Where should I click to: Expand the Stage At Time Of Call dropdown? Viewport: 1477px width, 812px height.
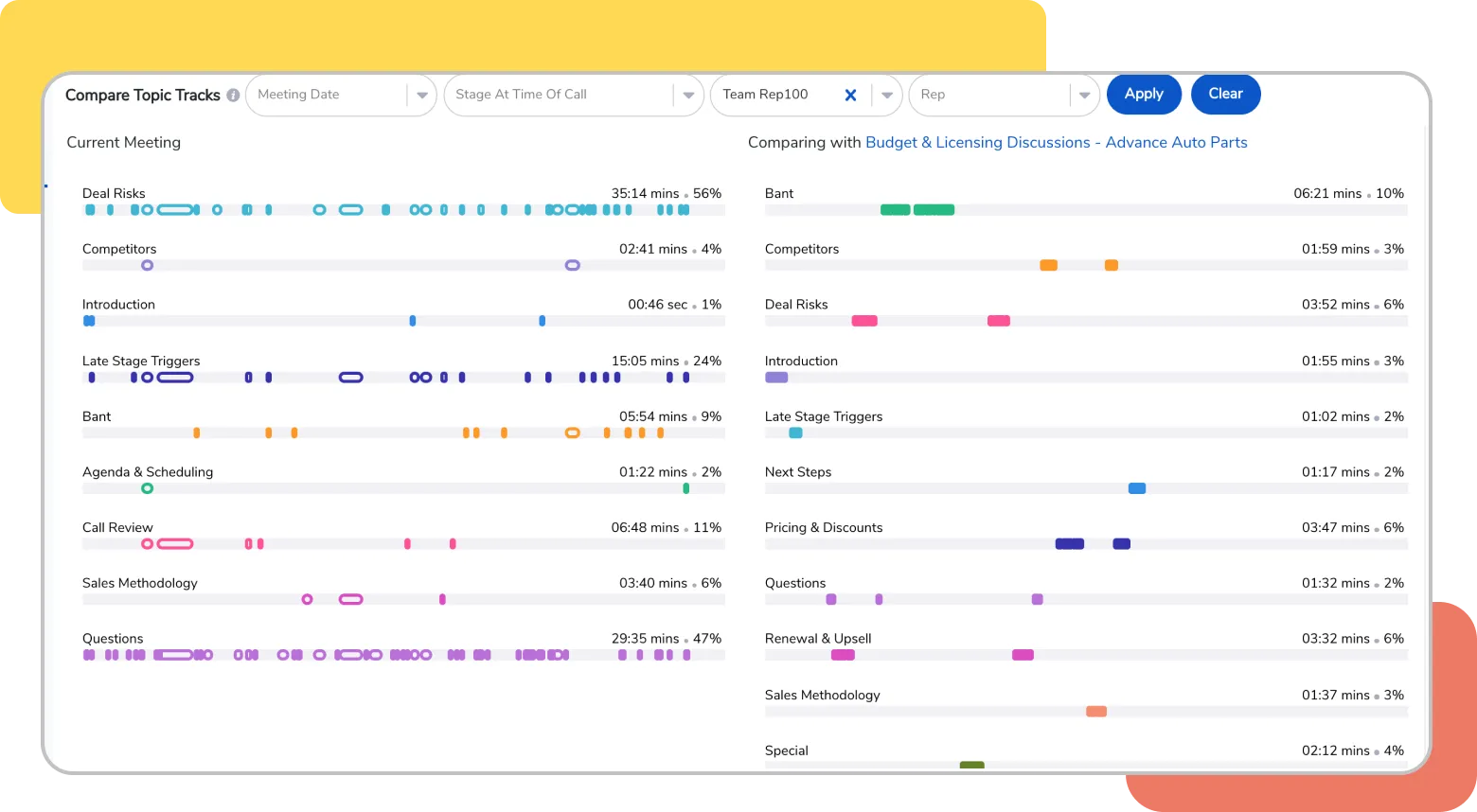[x=688, y=95]
